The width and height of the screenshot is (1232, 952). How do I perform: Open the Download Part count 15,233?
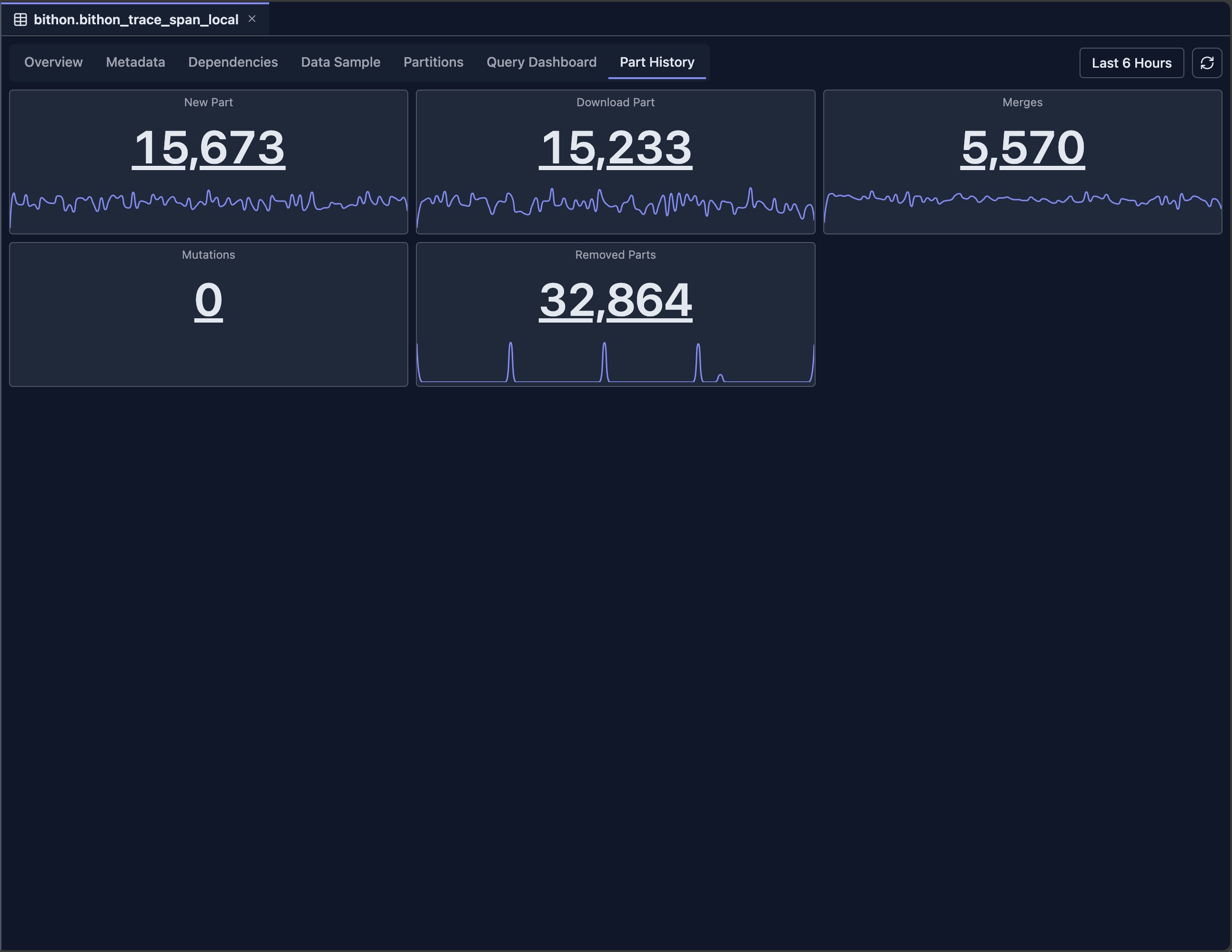coord(615,148)
